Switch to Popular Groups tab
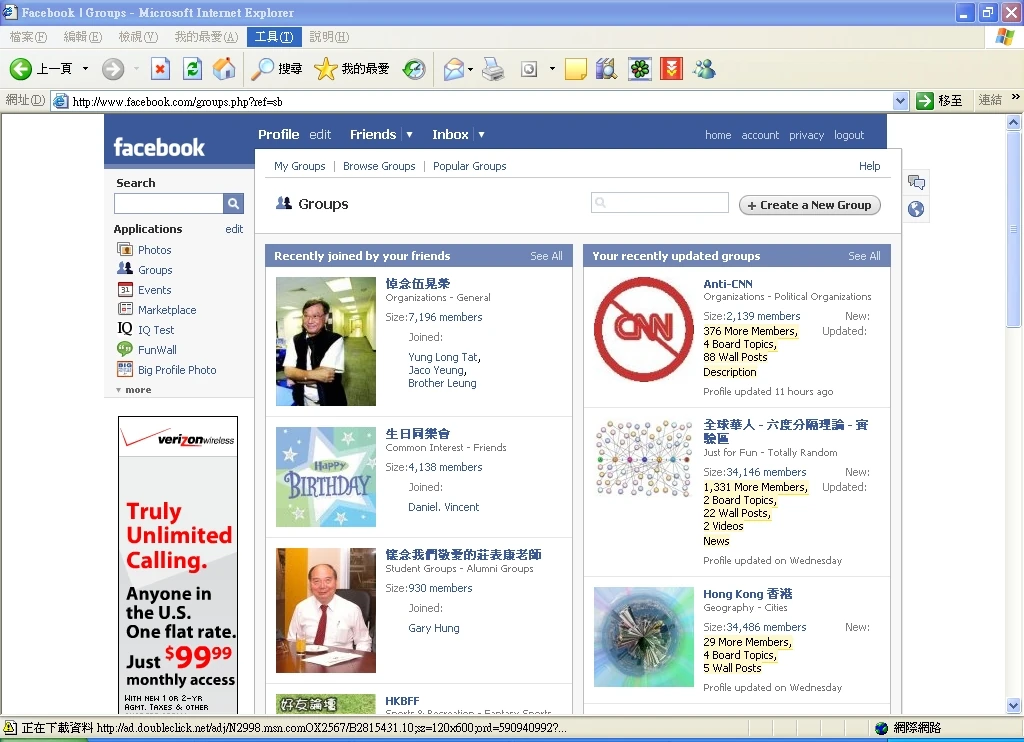 [470, 166]
